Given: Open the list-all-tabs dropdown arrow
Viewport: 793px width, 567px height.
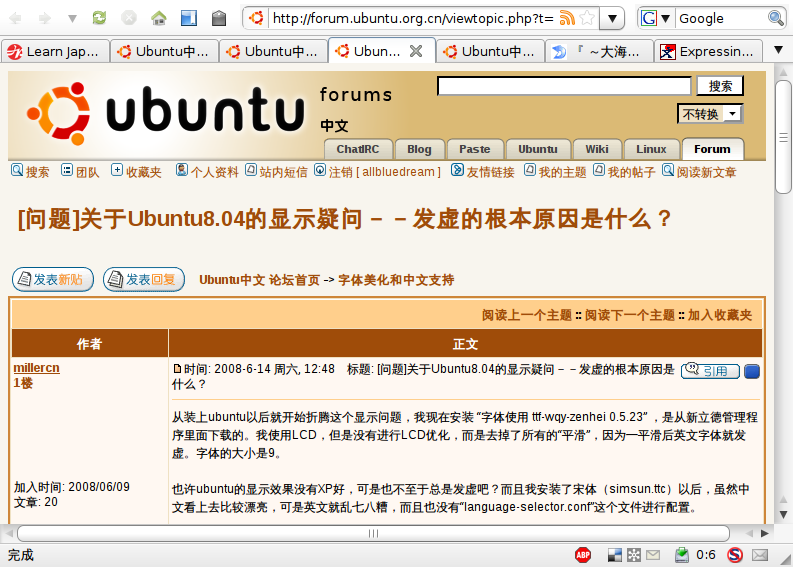Looking at the screenshot, I should (779, 50).
